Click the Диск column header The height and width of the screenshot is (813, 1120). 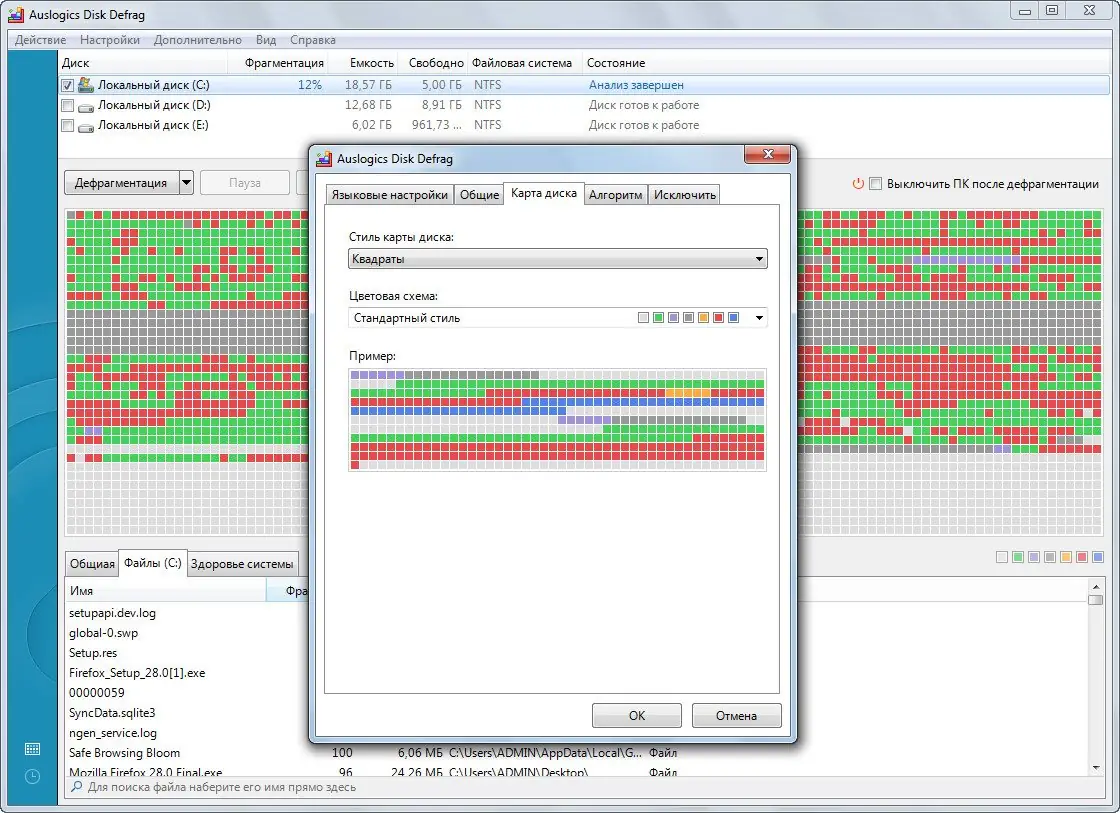tap(144, 63)
